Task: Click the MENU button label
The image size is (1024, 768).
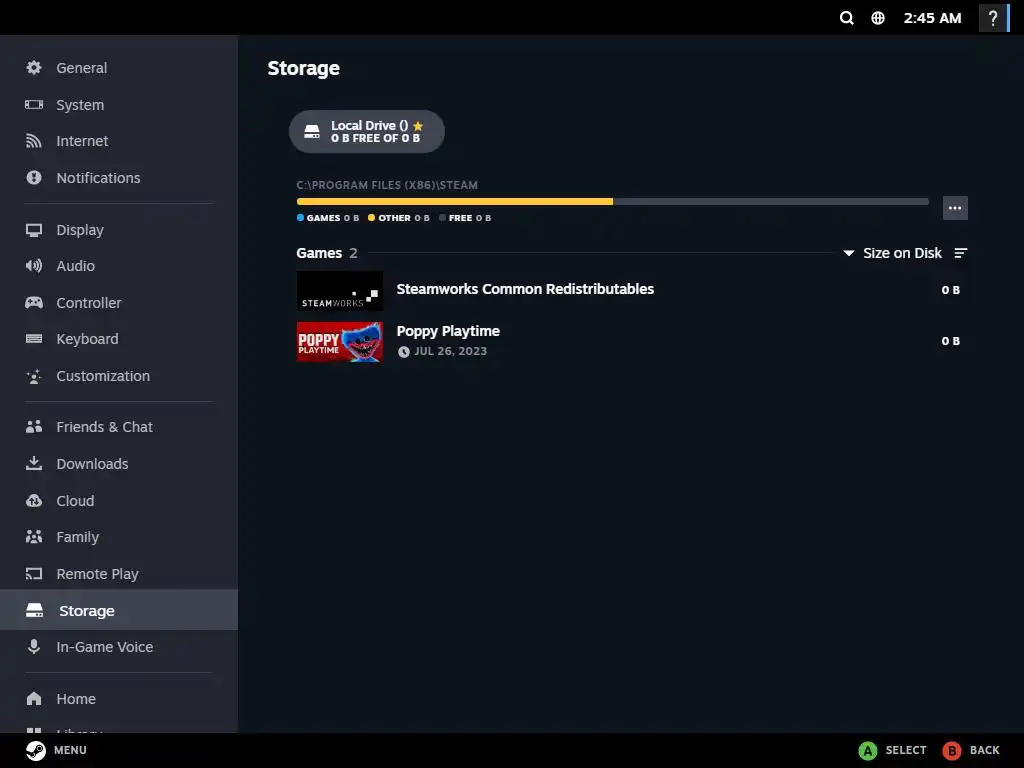Action: 70,750
